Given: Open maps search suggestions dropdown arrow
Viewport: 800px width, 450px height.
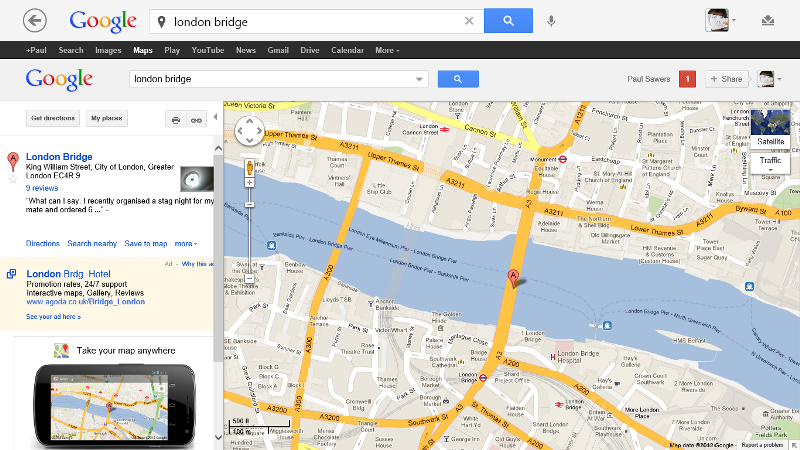Looking at the screenshot, I should click(419, 79).
